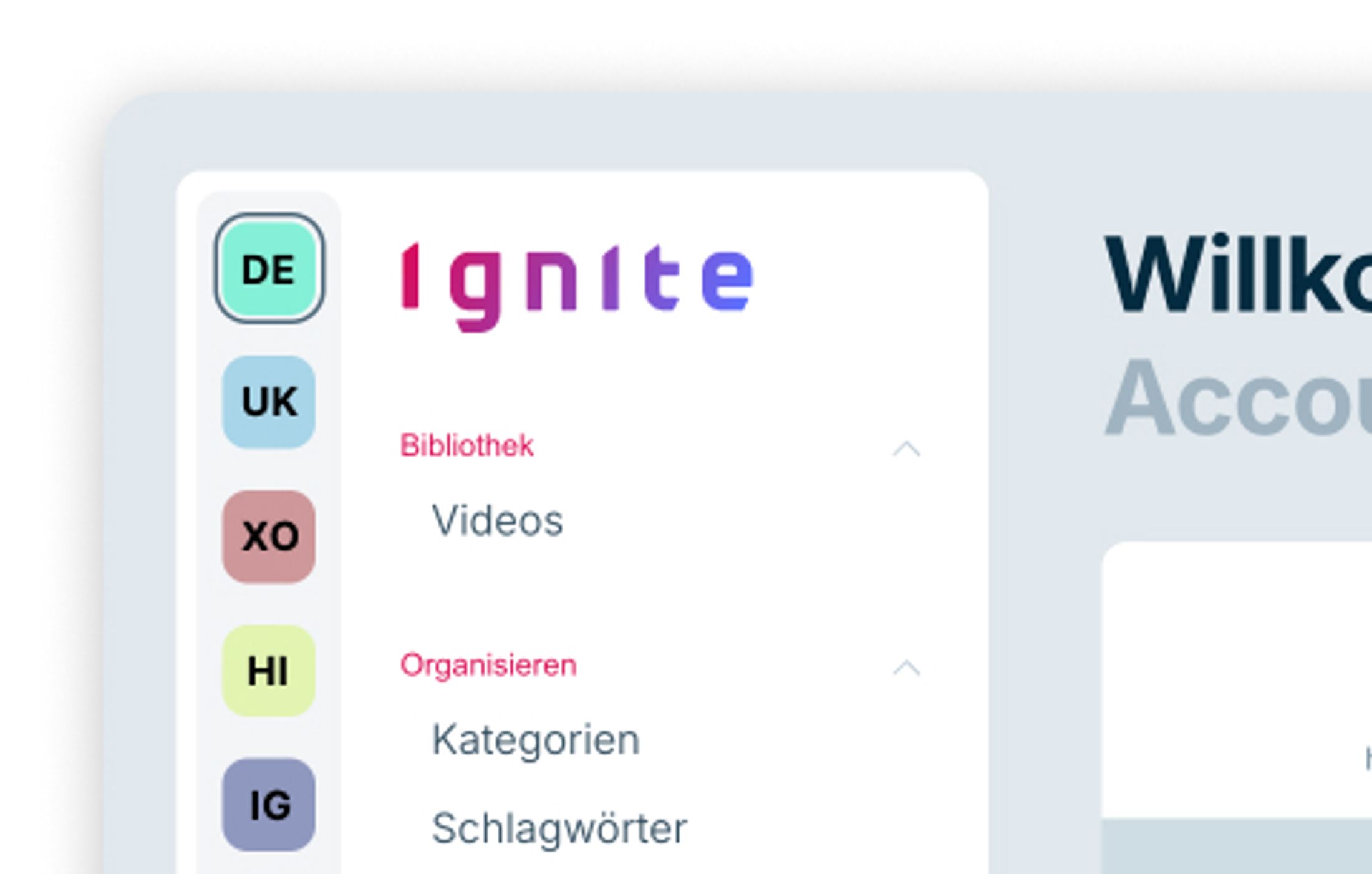Select the DE account badge
The width and height of the screenshot is (1372, 874).
[269, 269]
